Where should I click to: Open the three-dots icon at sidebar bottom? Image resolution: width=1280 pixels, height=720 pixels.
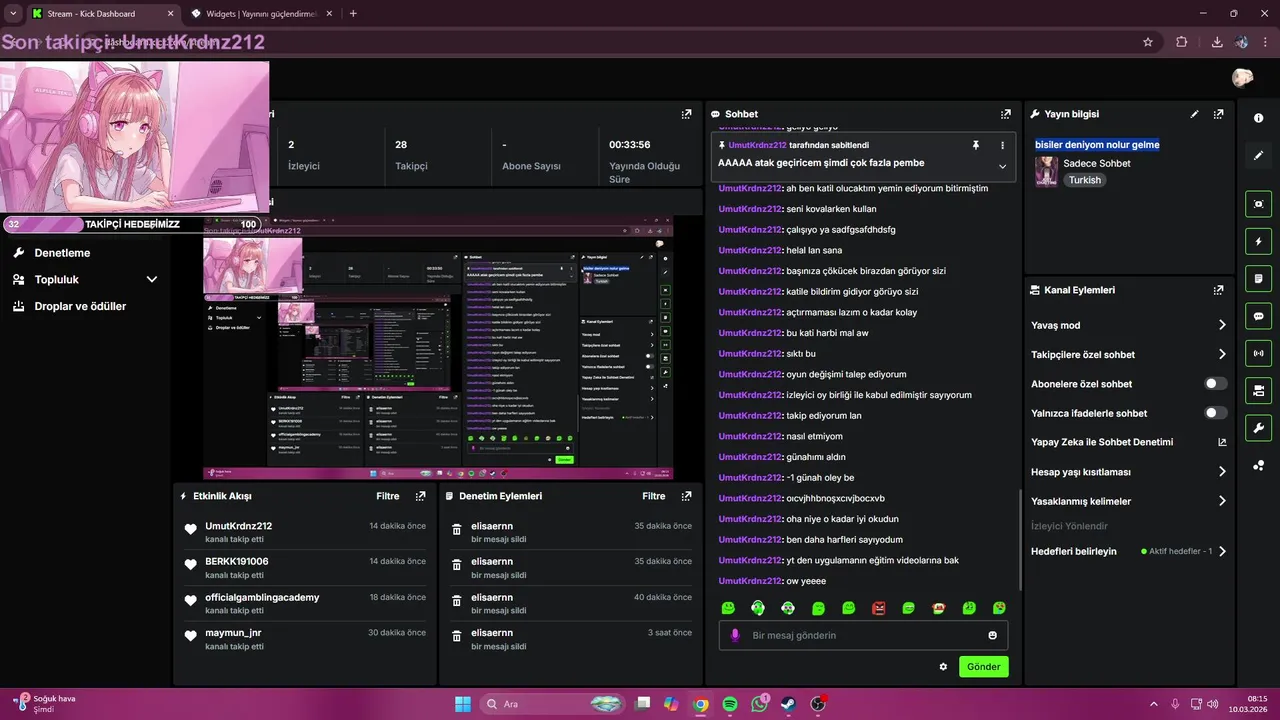(x=1258, y=465)
